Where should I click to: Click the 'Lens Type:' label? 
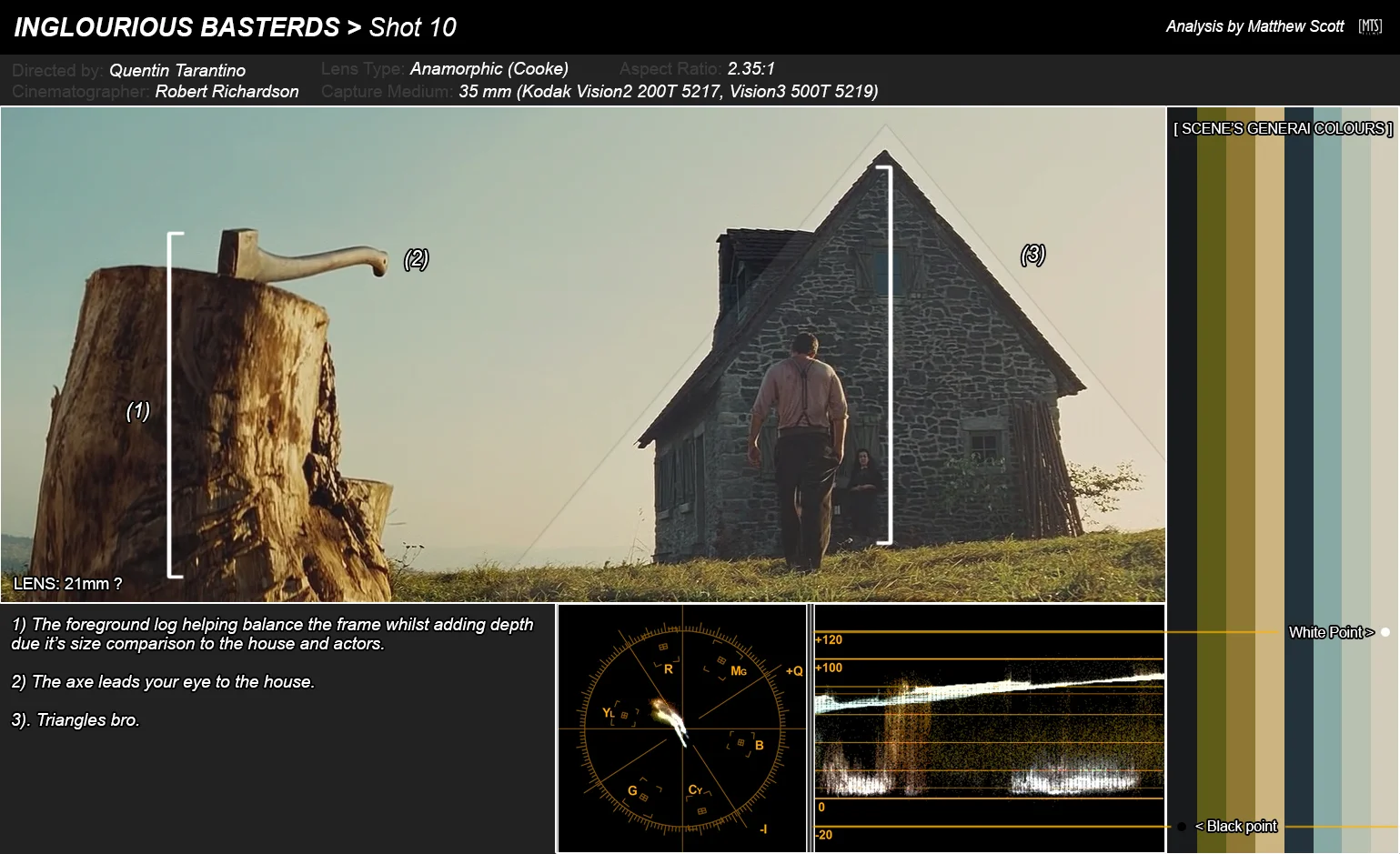click(x=363, y=69)
